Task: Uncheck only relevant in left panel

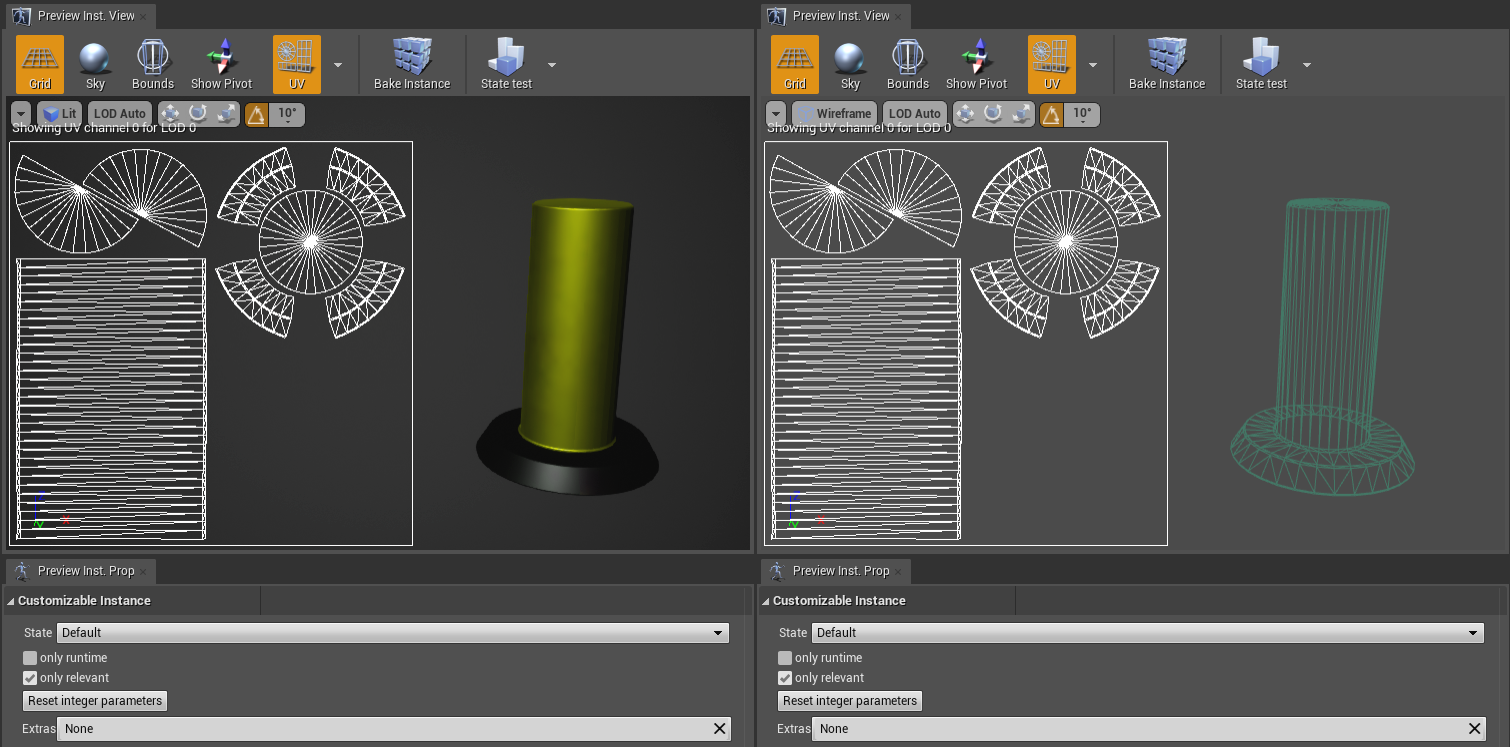Action: coord(30,678)
